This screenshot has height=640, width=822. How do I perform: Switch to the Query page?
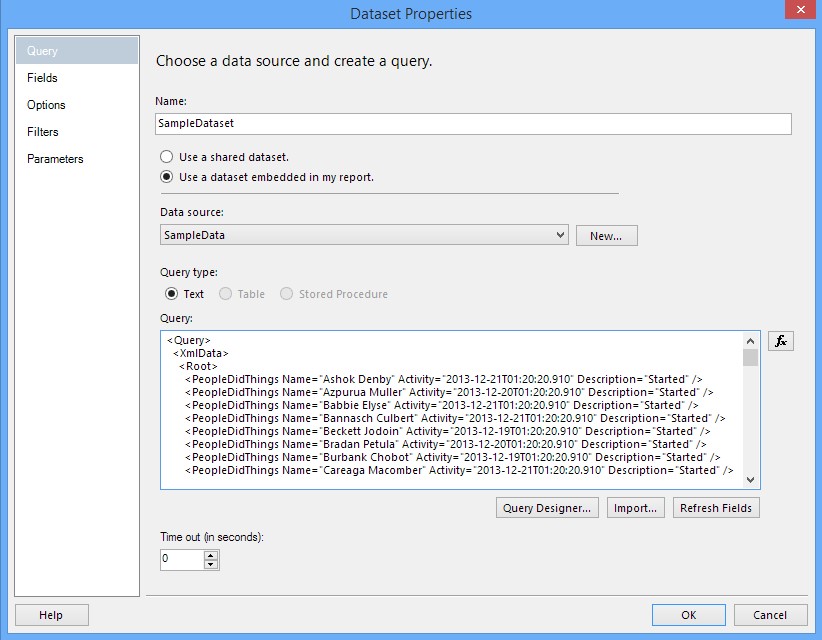point(77,51)
